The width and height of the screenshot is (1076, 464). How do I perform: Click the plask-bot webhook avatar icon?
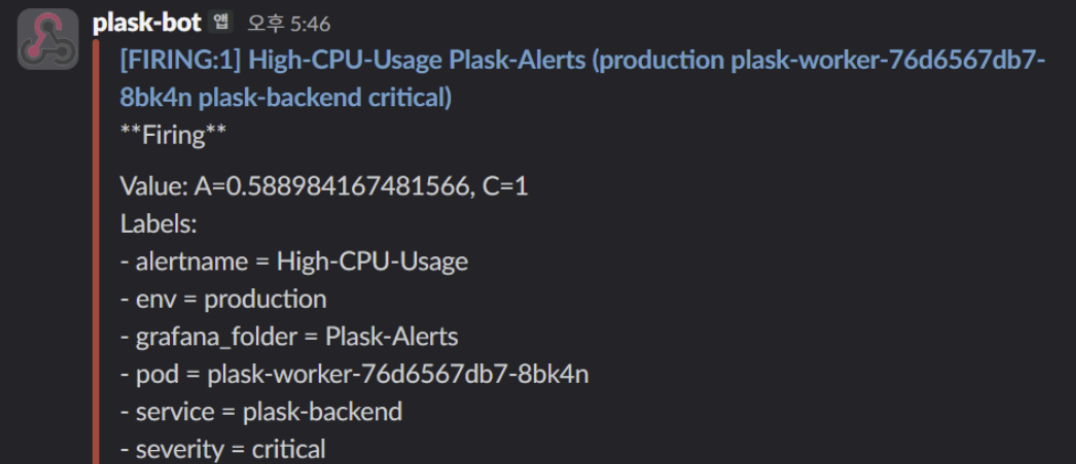[x=47, y=40]
